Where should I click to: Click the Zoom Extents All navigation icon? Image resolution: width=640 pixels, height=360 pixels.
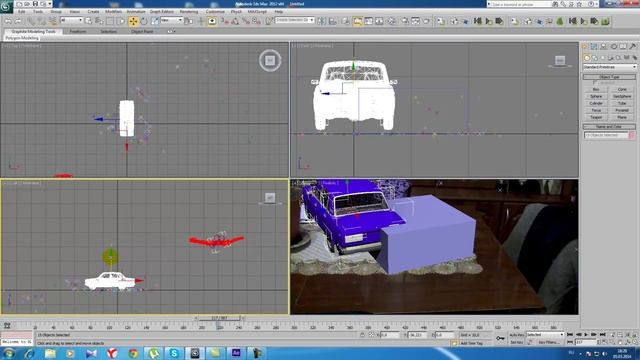(635, 334)
